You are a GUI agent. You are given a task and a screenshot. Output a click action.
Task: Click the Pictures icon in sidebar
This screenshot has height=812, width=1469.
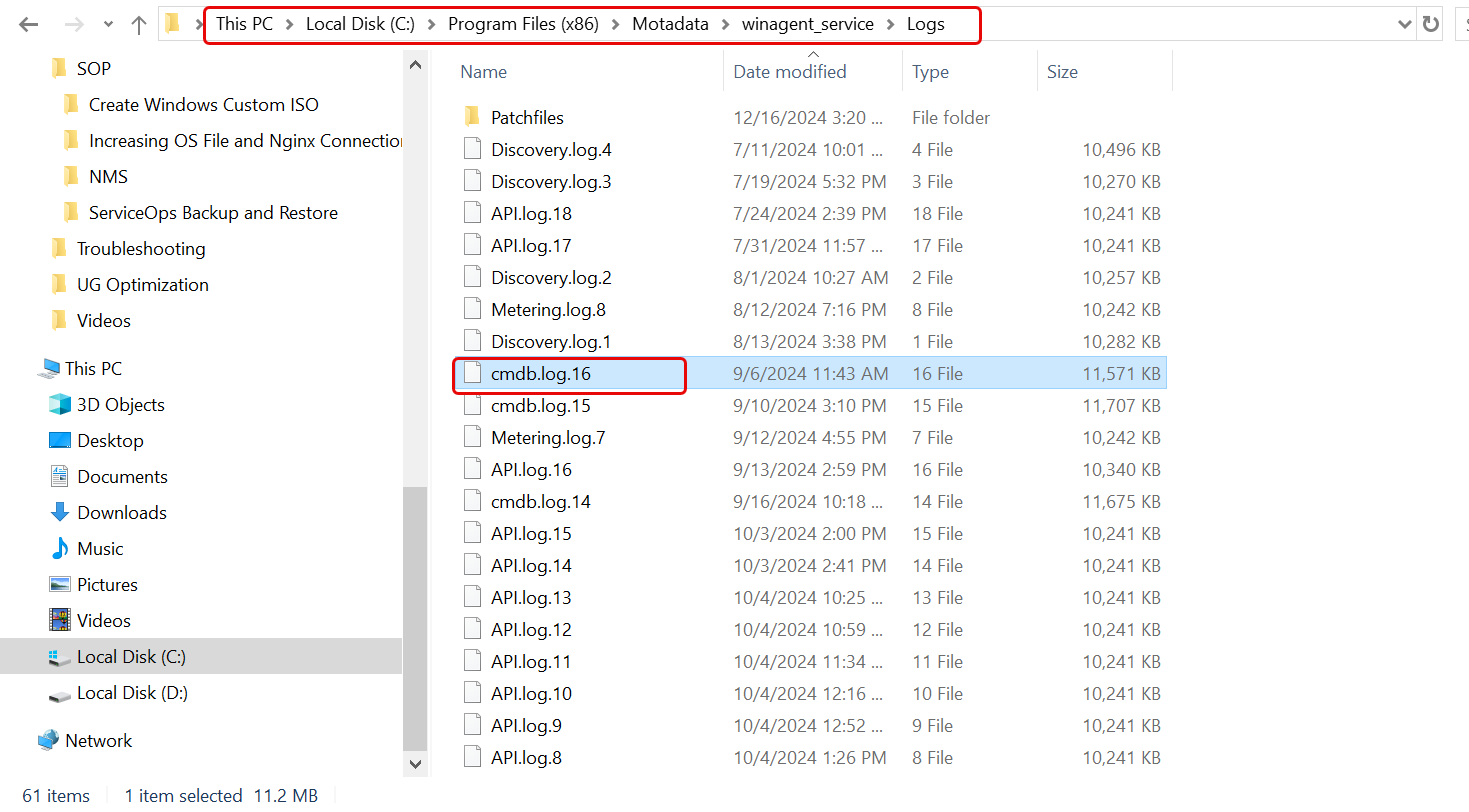point(60,585)
